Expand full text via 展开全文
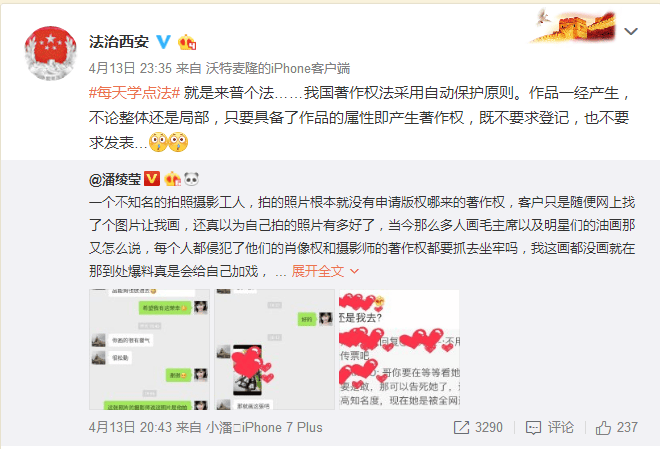Viewport: 660px width, 449px height. 318,271
